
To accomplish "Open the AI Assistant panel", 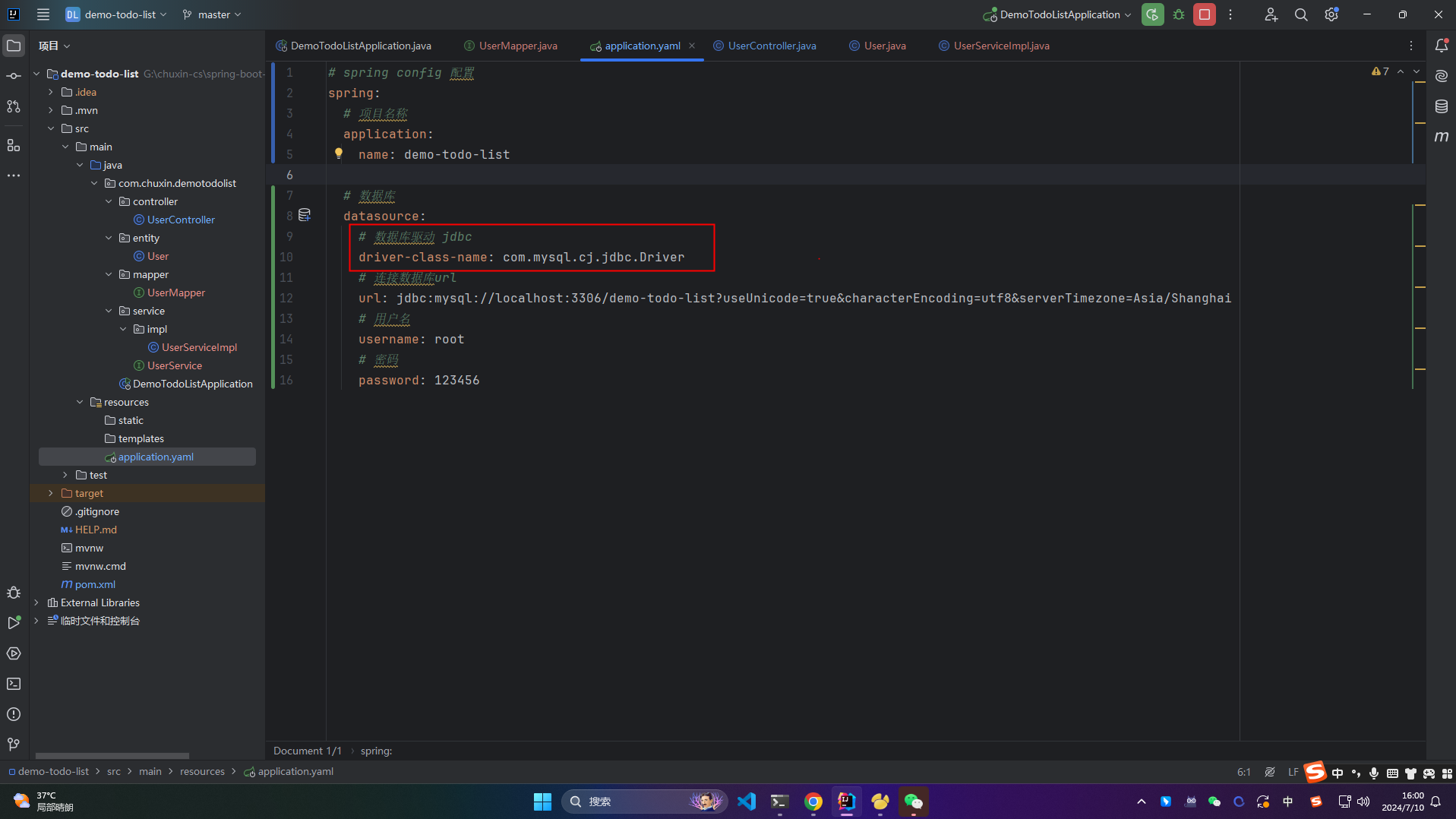I will [x=1442, y=76].
